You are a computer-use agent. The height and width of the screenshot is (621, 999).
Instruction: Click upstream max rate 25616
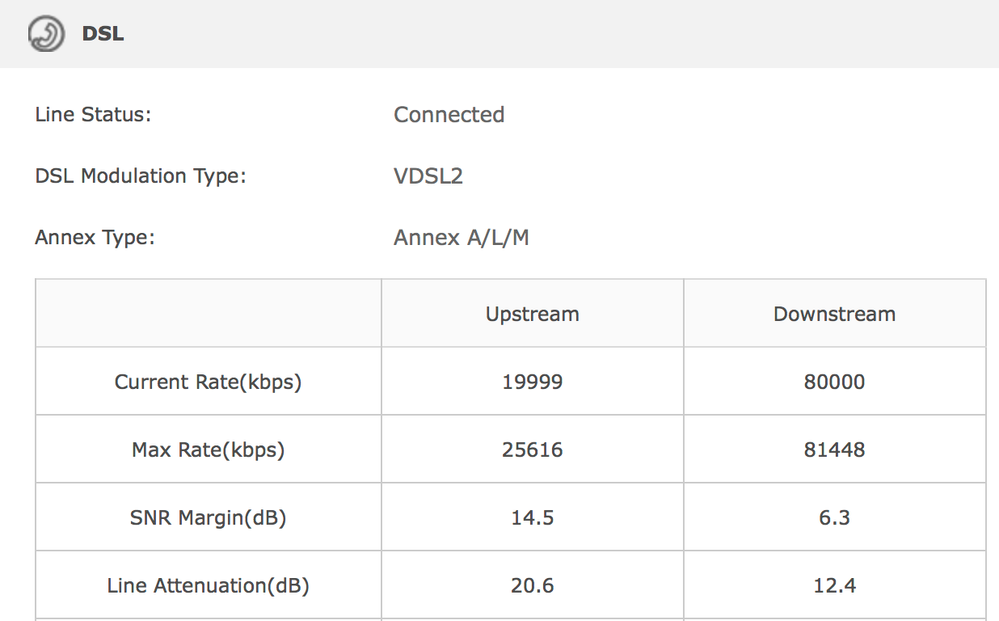533,450
